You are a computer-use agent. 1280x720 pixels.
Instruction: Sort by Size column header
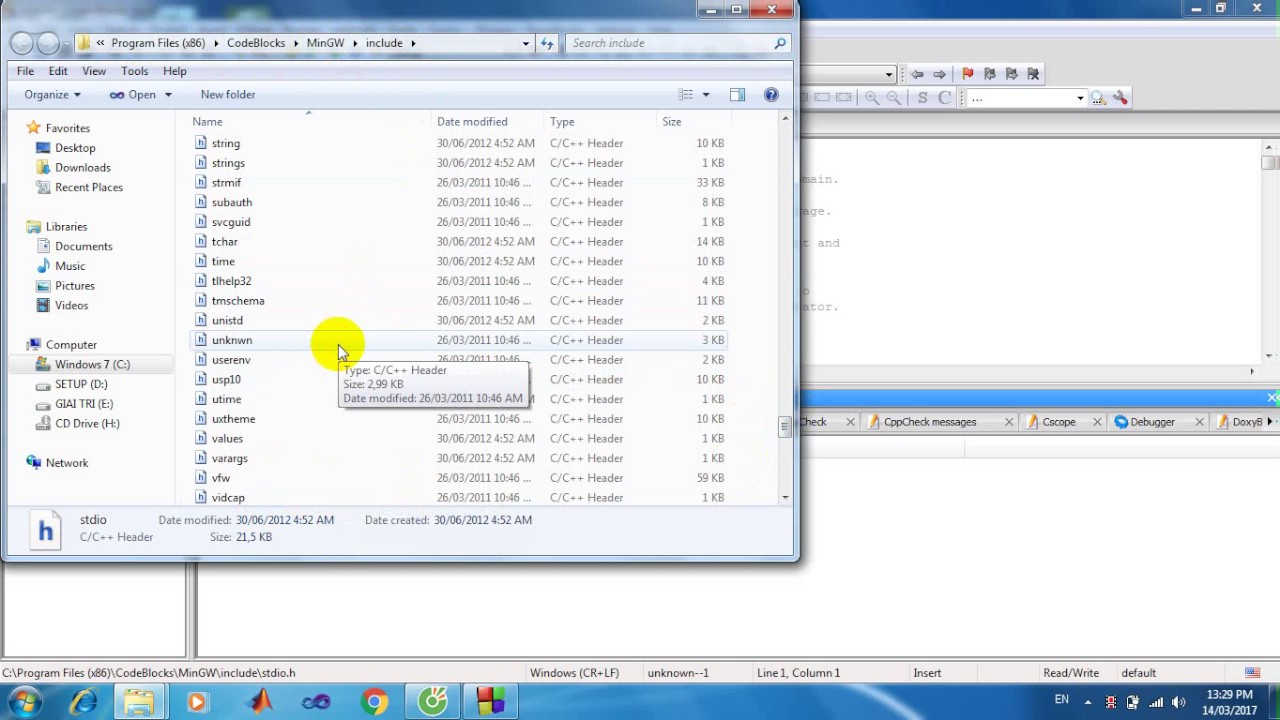693,122
